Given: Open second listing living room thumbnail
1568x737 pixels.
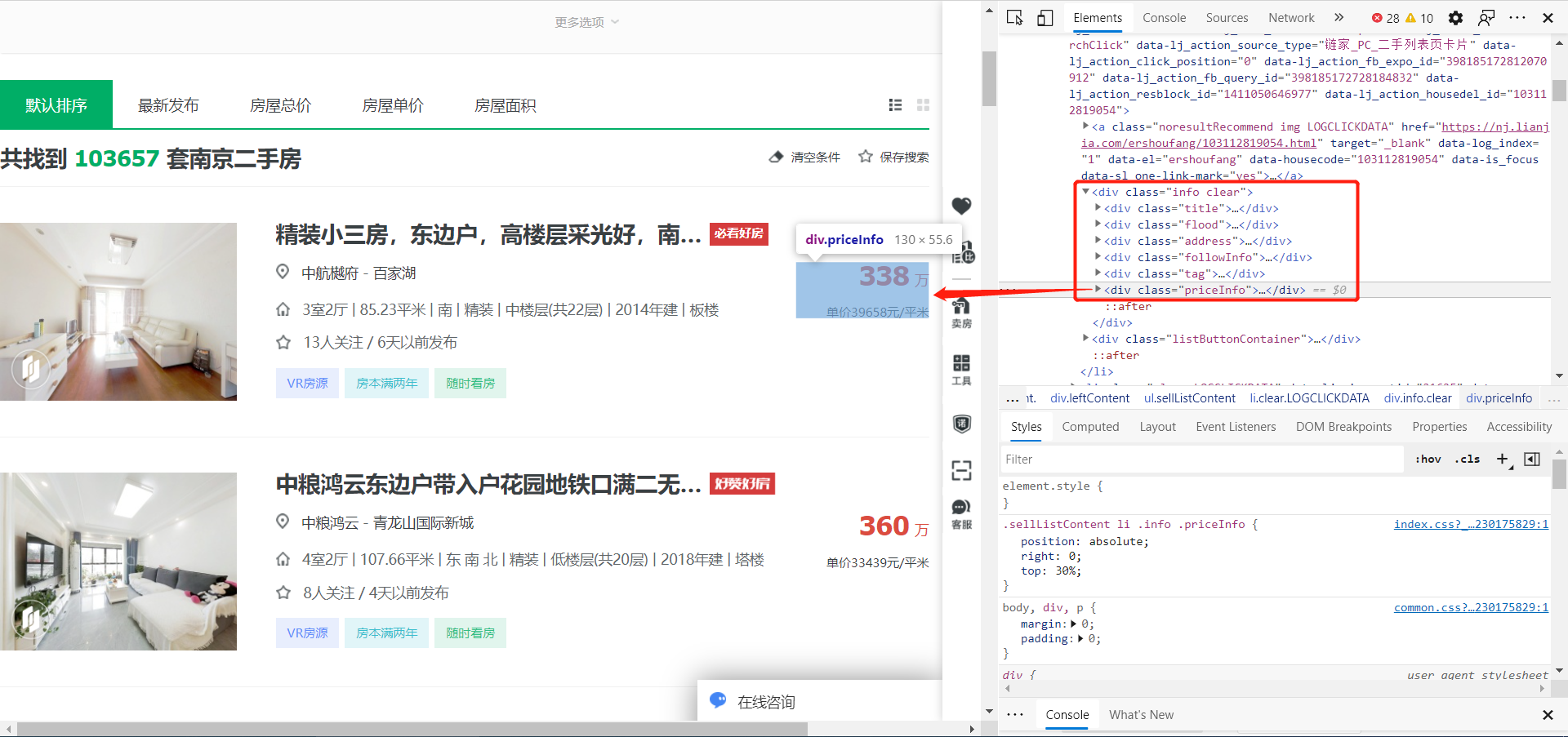Looking at the screenshot, I should 118,562.
